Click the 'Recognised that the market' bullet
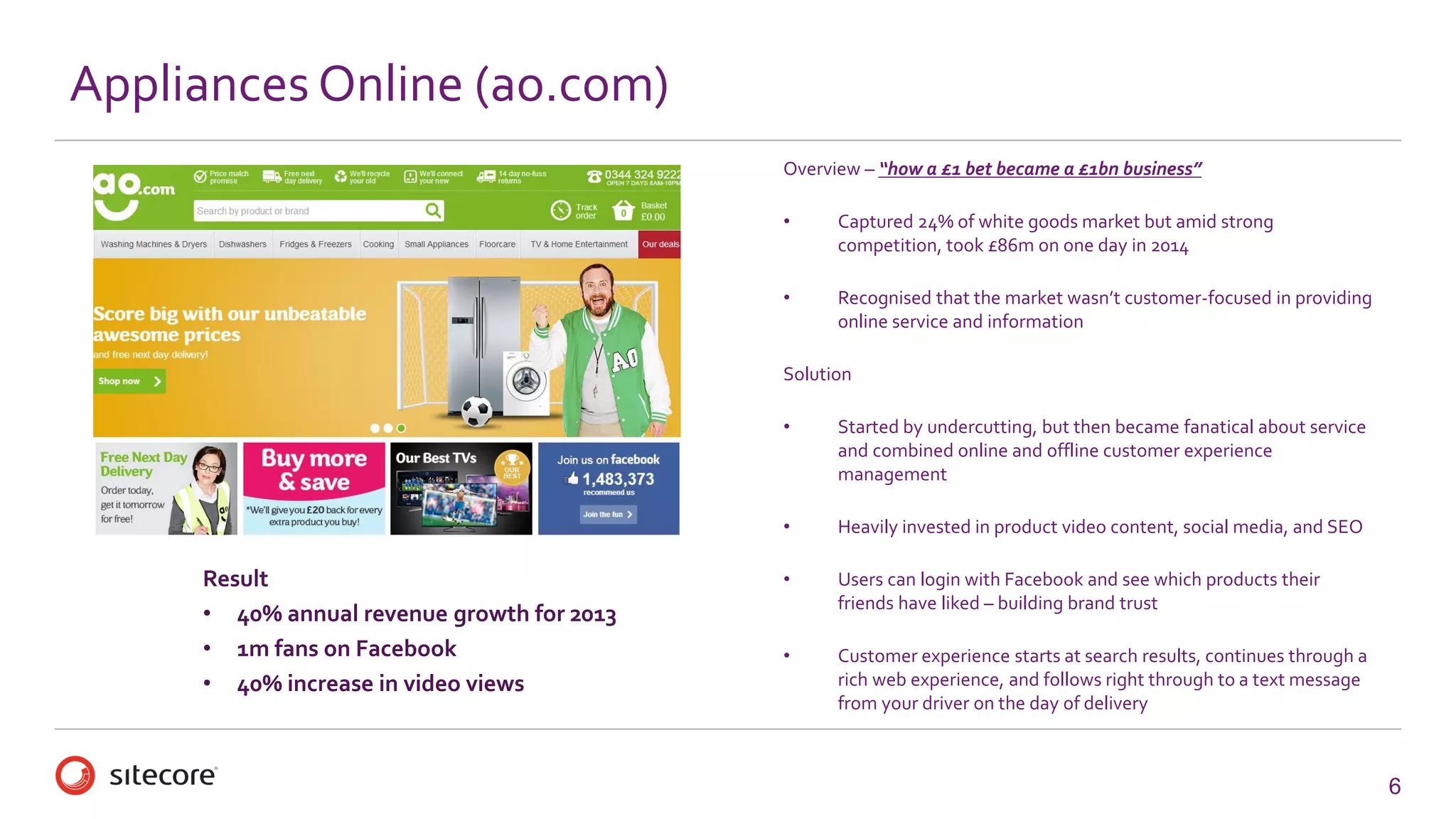Screen dimensions: 1456x819 pyautogui.click(x=1105, y=309)
